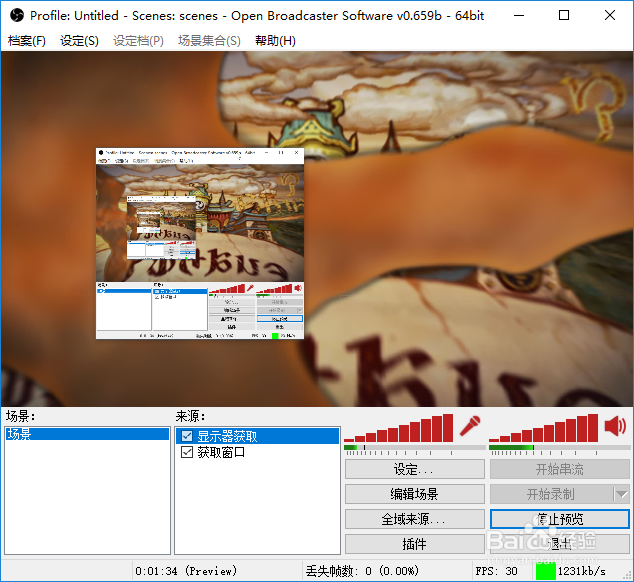Open the 场景集合(S) menu
Viewport: 634px width, 582px height.
(x=209, y=41)
